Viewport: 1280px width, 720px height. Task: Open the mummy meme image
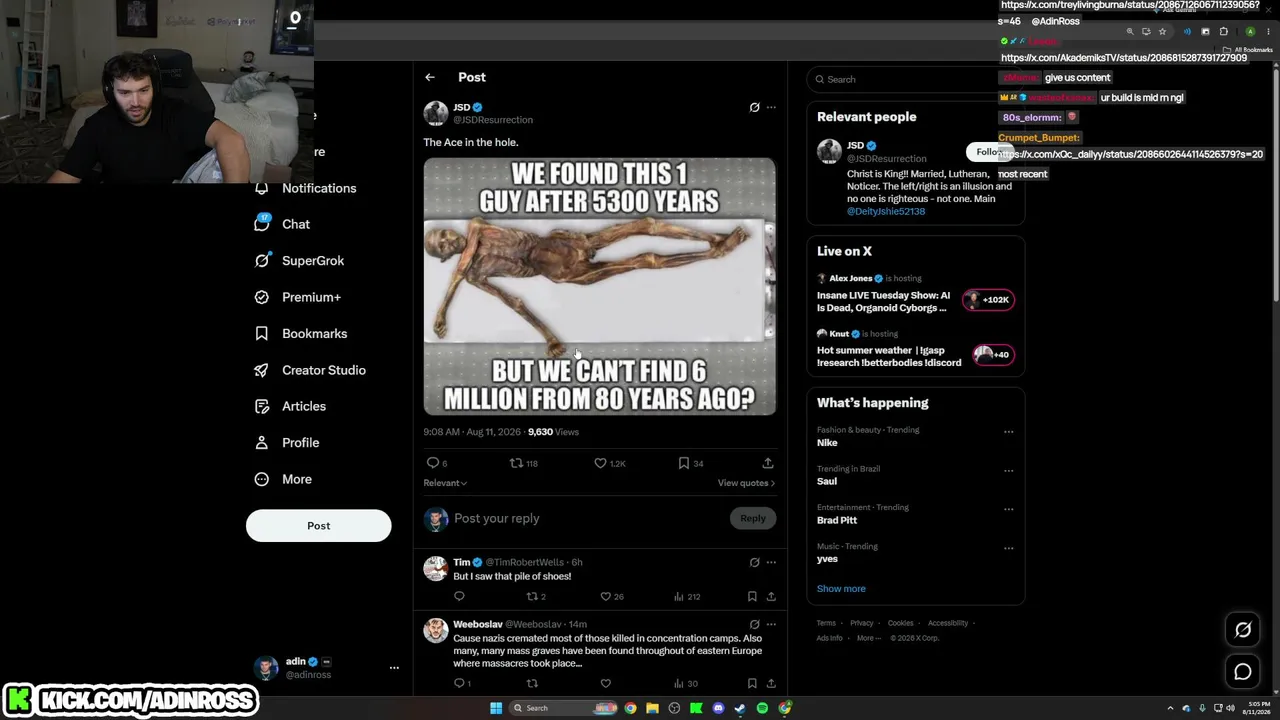(599, 286)
